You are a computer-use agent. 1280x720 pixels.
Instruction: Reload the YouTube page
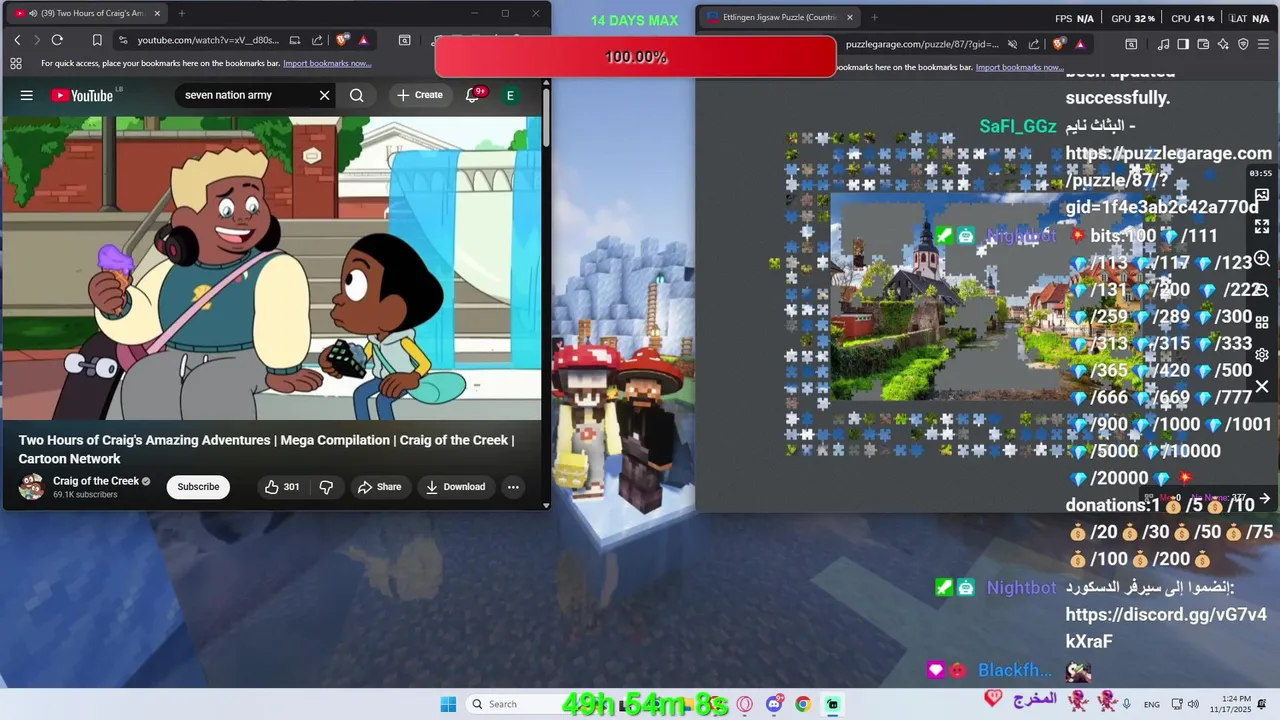point(57,40)
